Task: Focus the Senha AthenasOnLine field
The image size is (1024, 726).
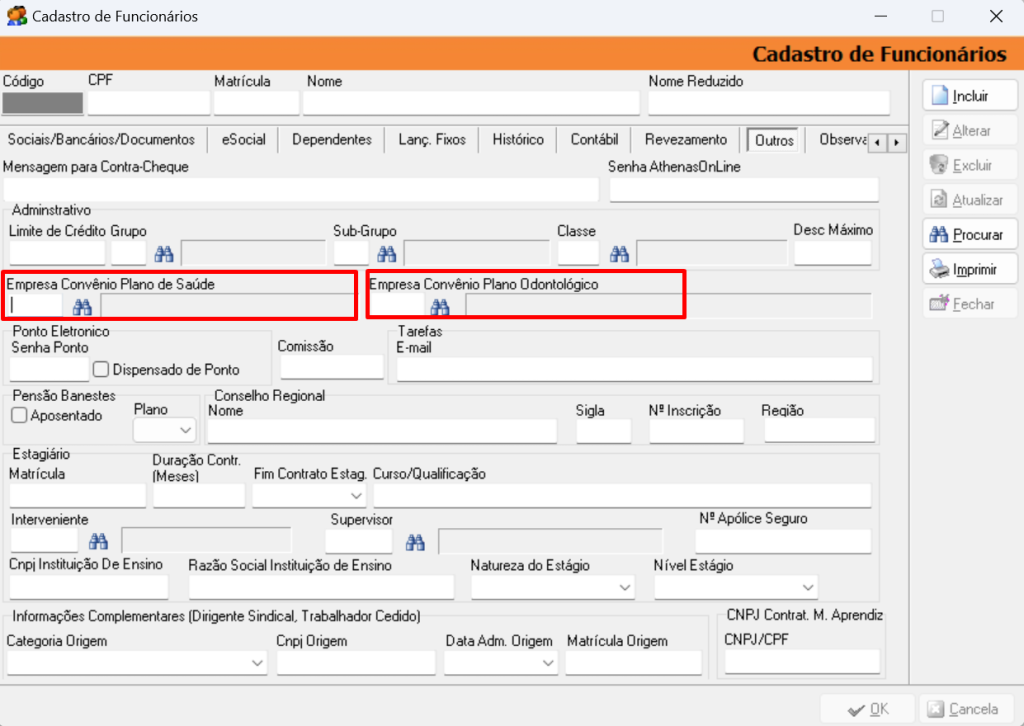Action: [x=744, y=189]
